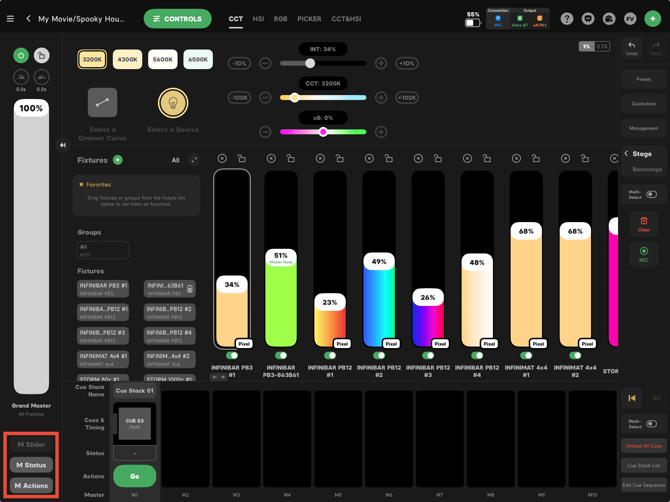This screenshot has height=502, width=670.
Task: Increase intensity with the plus icon
Action: tap(381, 63)
